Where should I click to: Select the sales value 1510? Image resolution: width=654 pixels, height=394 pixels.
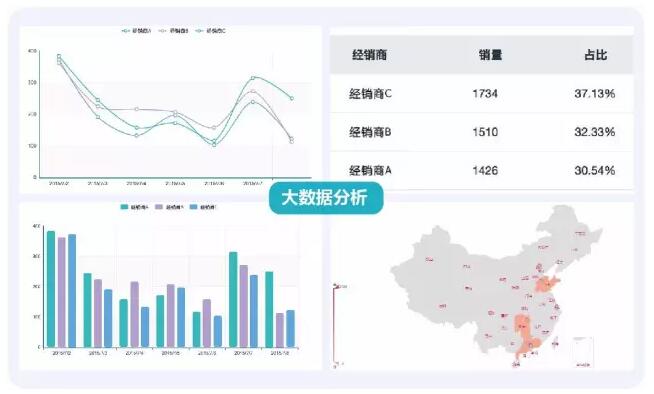[x=485, y=132]
